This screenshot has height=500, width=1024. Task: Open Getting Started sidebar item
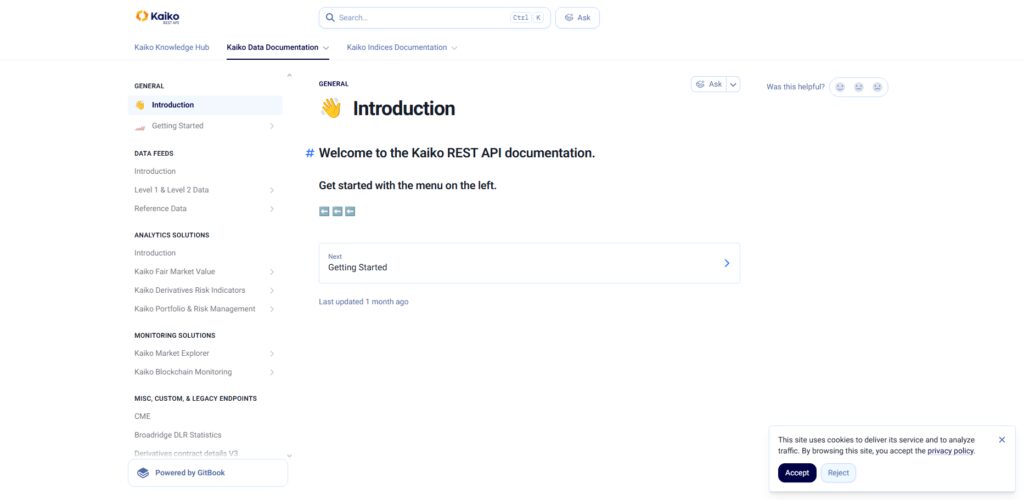click(205, 126)
